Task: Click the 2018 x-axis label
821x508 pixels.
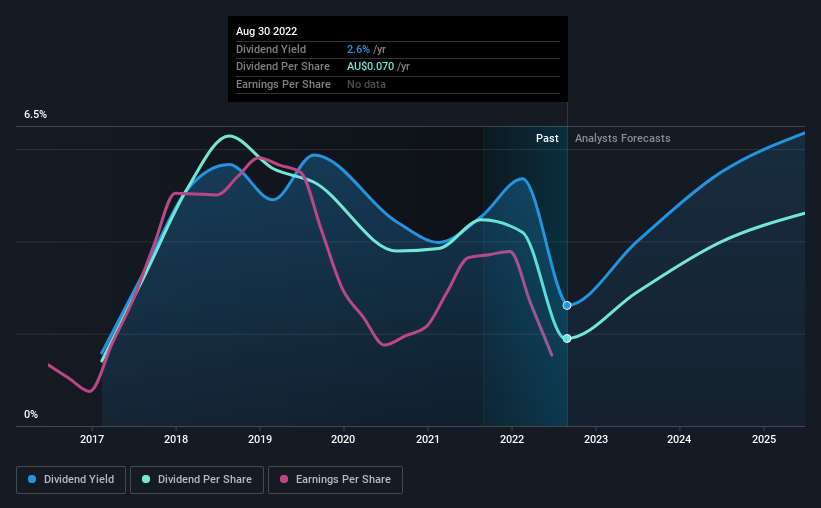Action: pyautogui.click(x=176, y=439)
